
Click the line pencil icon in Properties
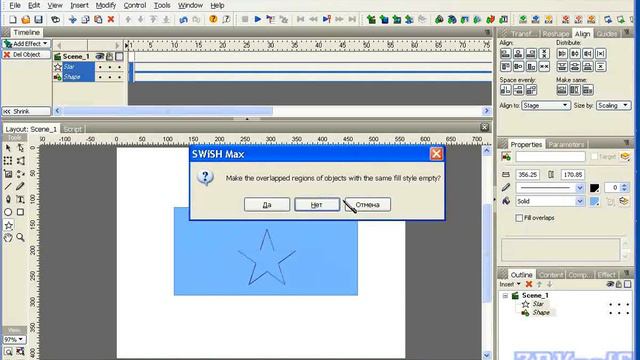(506, 187)
